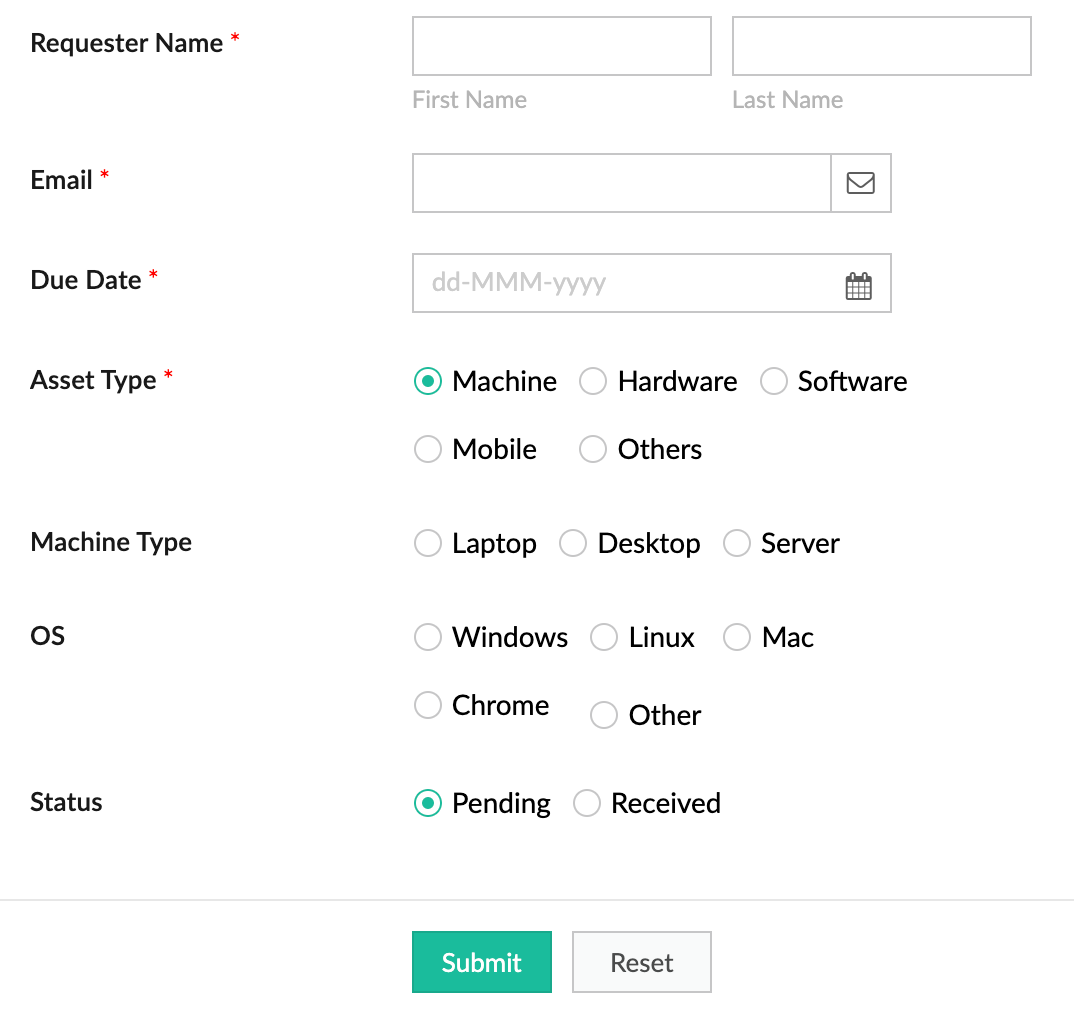Select Mac as the OS

click(x=737, y=637)
